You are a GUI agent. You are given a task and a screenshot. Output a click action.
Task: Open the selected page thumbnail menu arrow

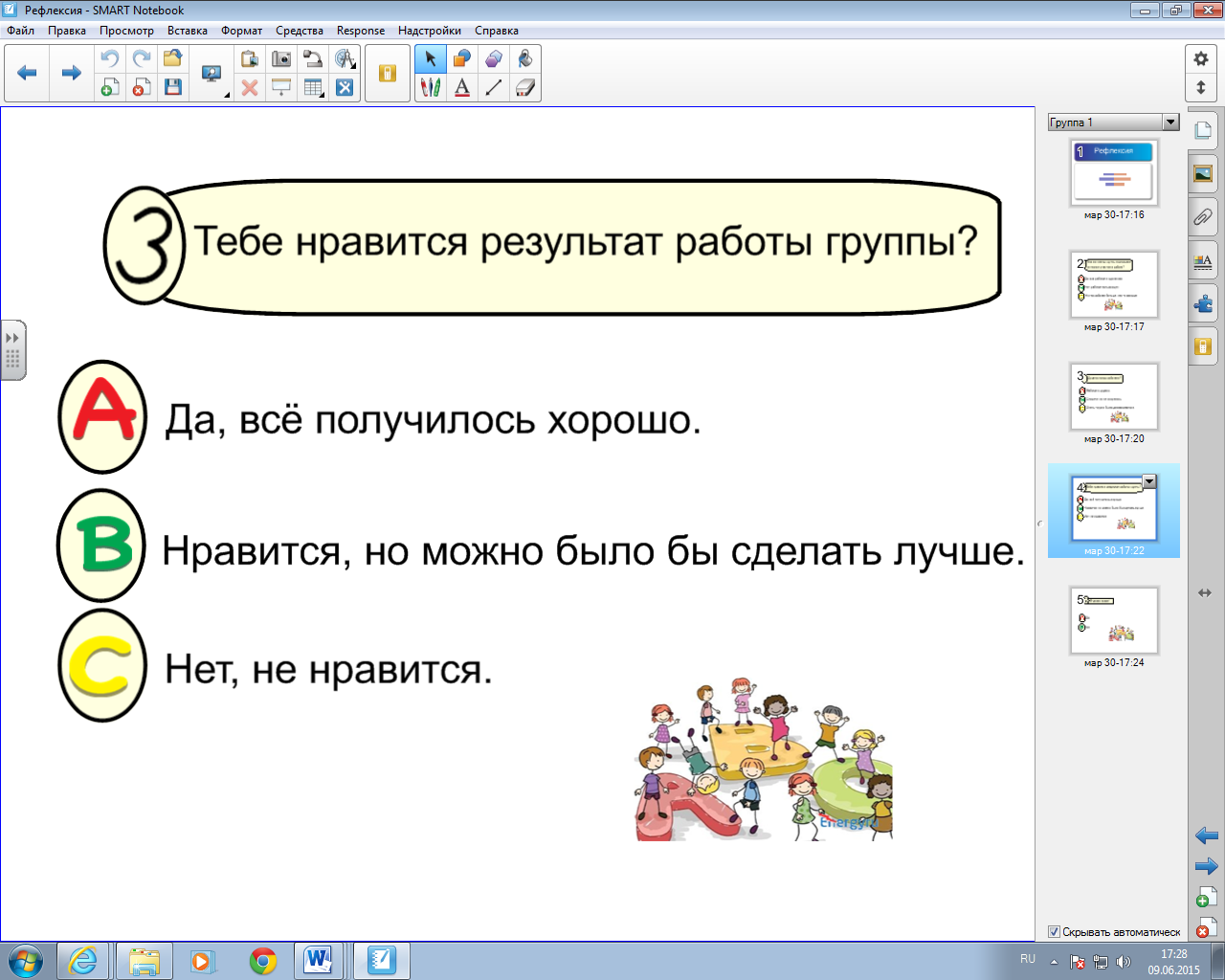click(x=1149, y=481)
